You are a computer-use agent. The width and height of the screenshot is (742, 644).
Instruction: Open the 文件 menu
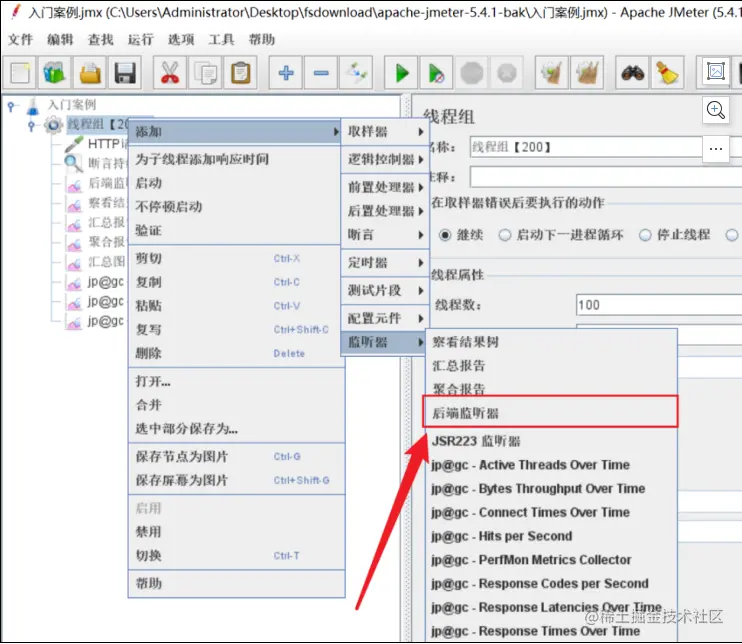tap(20, 39)
